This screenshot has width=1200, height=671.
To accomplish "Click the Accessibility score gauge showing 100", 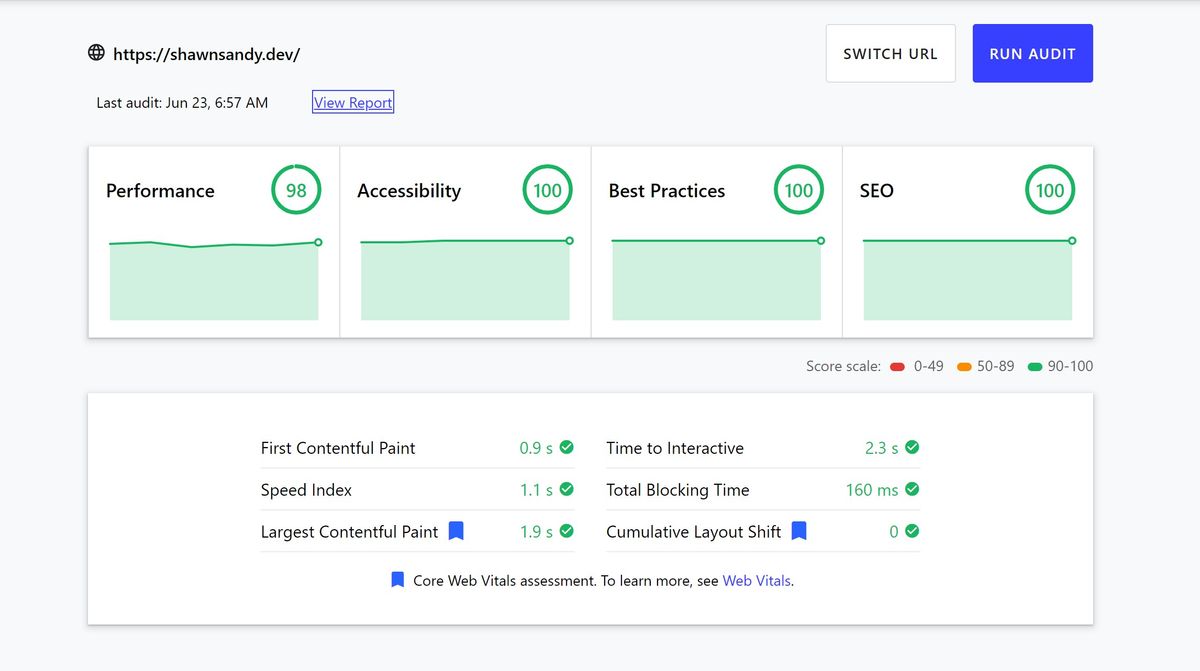I will (x=547, y=190).
